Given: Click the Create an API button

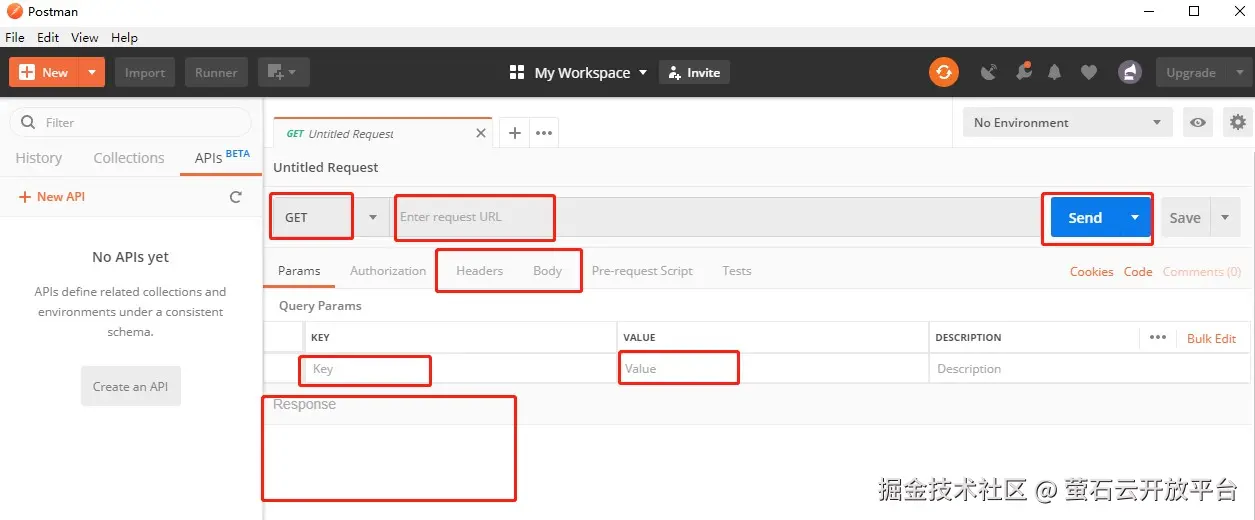Looking at the screenshot, I should [x=131, y=386].
